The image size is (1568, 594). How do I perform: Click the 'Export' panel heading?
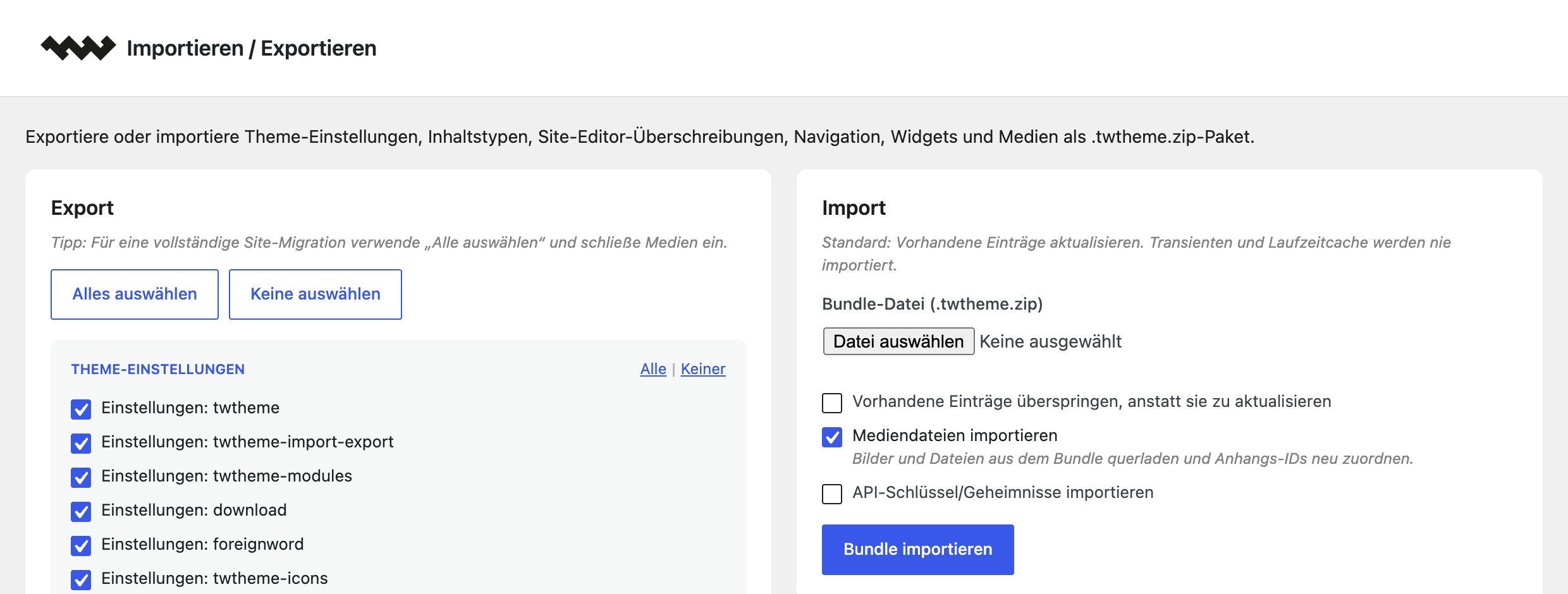pyautogui.click(x=82, y=208)
